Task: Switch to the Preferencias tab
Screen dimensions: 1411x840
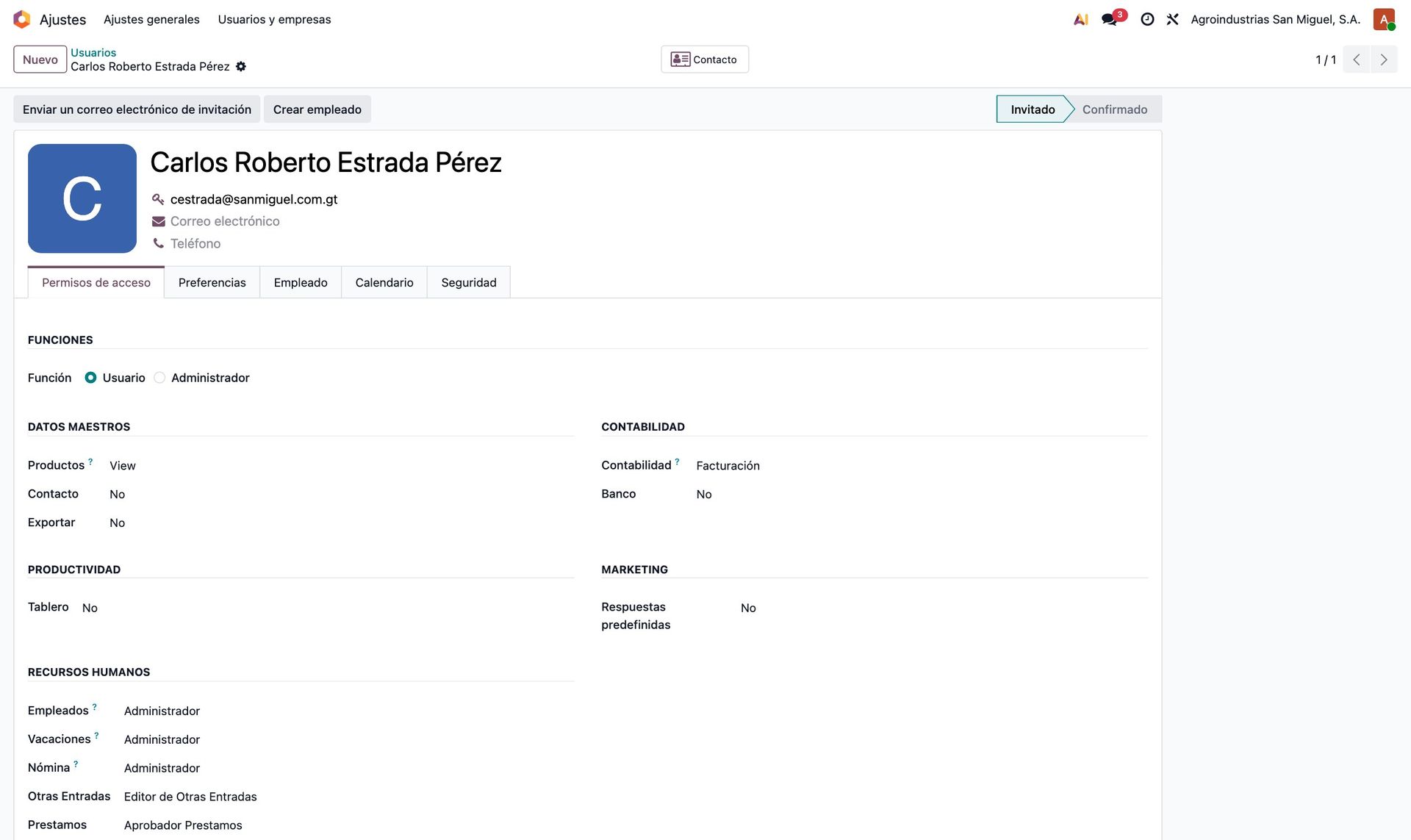Action: coord(212,282)
